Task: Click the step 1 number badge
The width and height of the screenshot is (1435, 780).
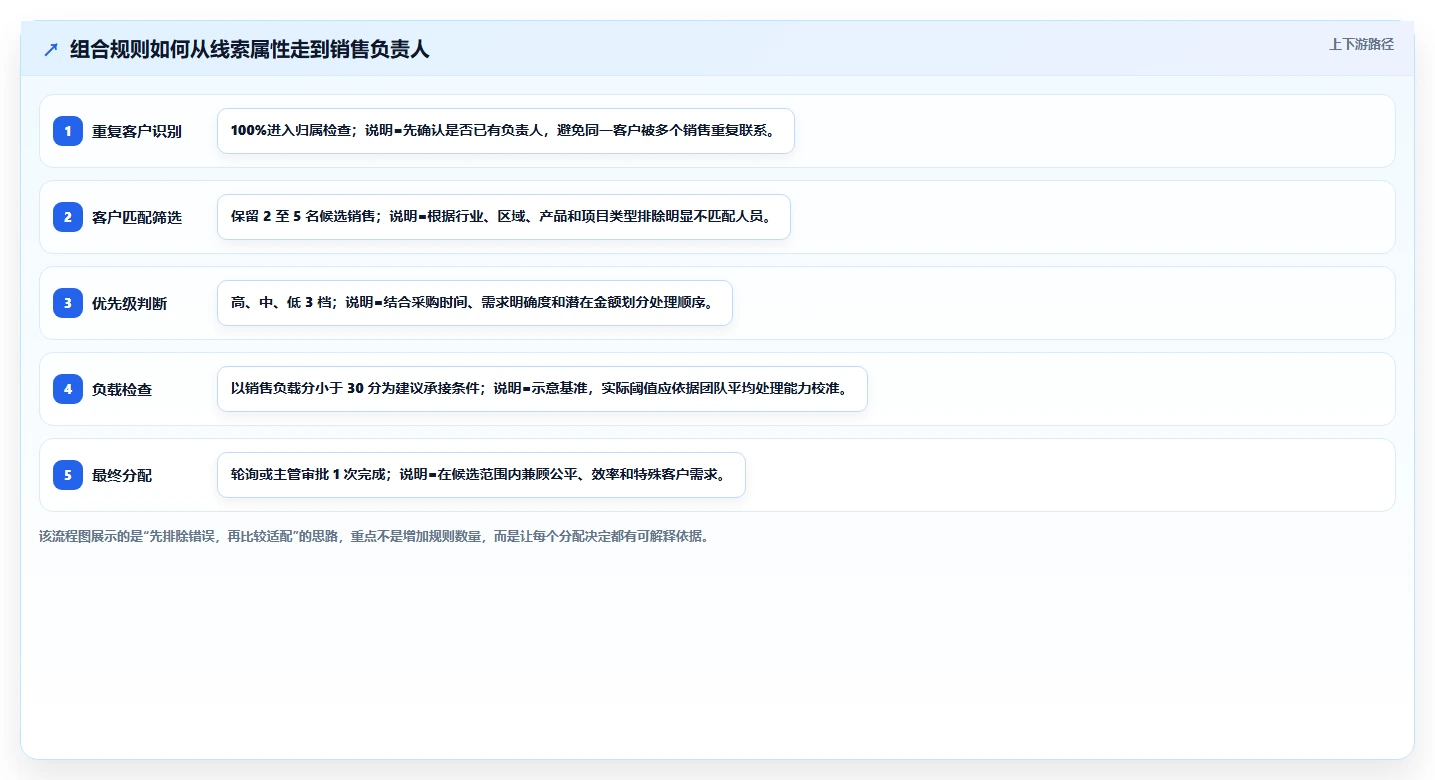Action: point(68,131)
